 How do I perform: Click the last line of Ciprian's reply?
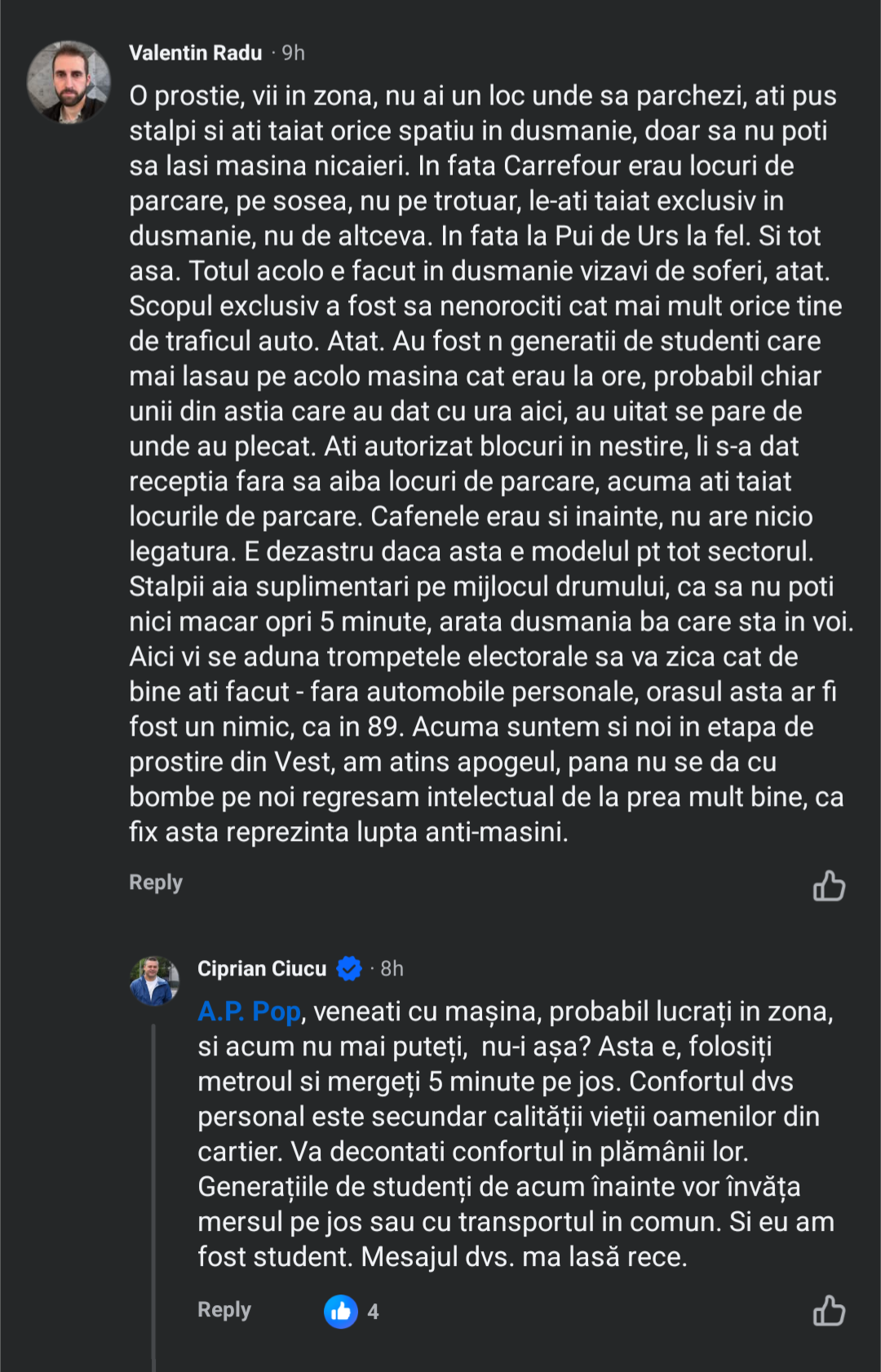point(442,1257)
